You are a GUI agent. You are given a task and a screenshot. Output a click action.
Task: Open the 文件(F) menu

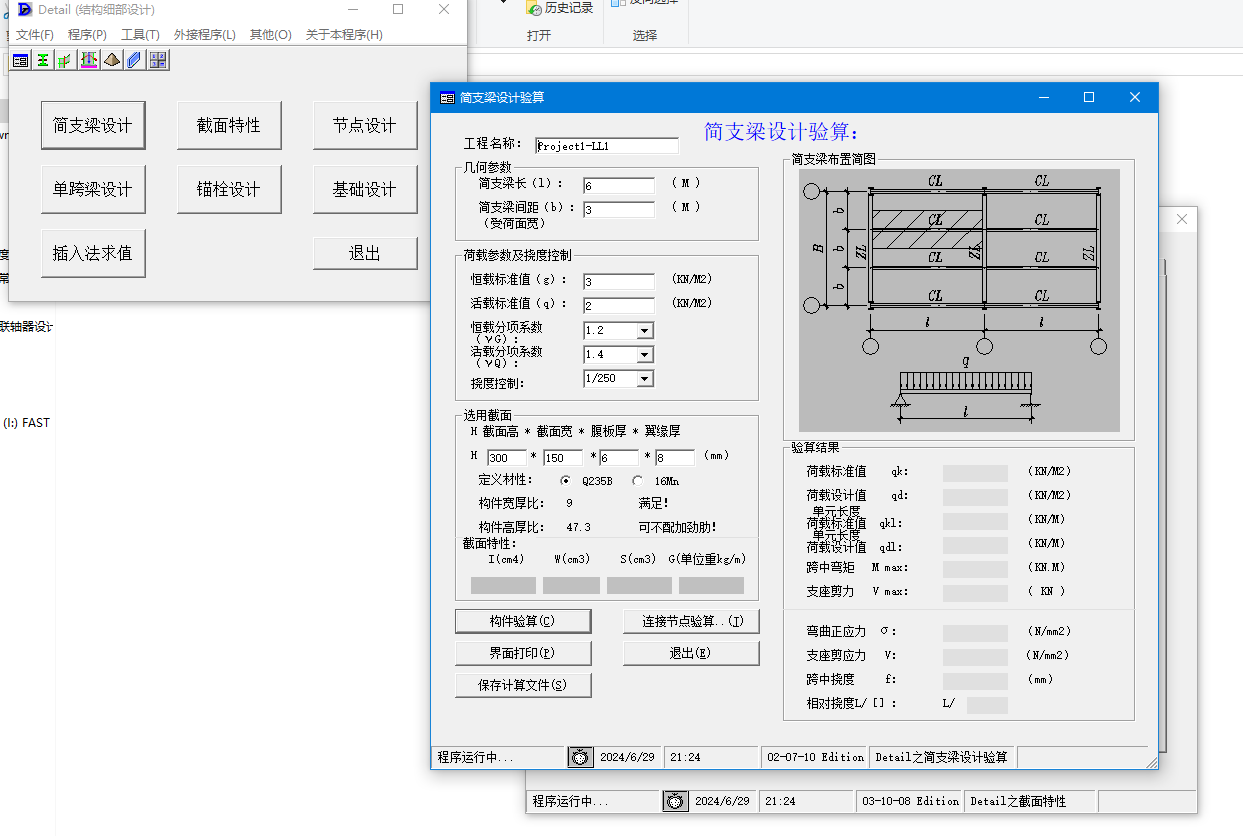(x=35, y=33)
